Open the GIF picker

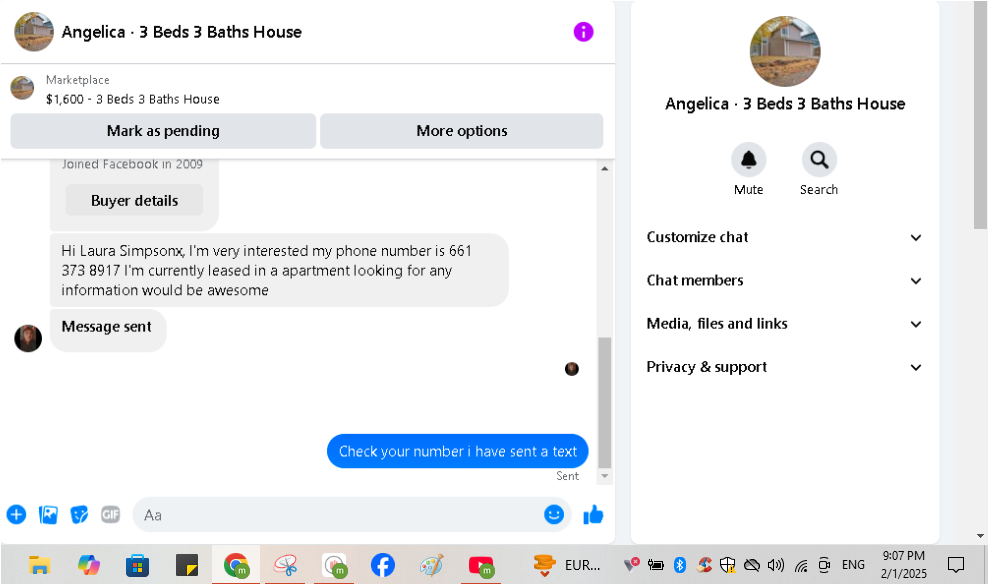tap(110, 515)
